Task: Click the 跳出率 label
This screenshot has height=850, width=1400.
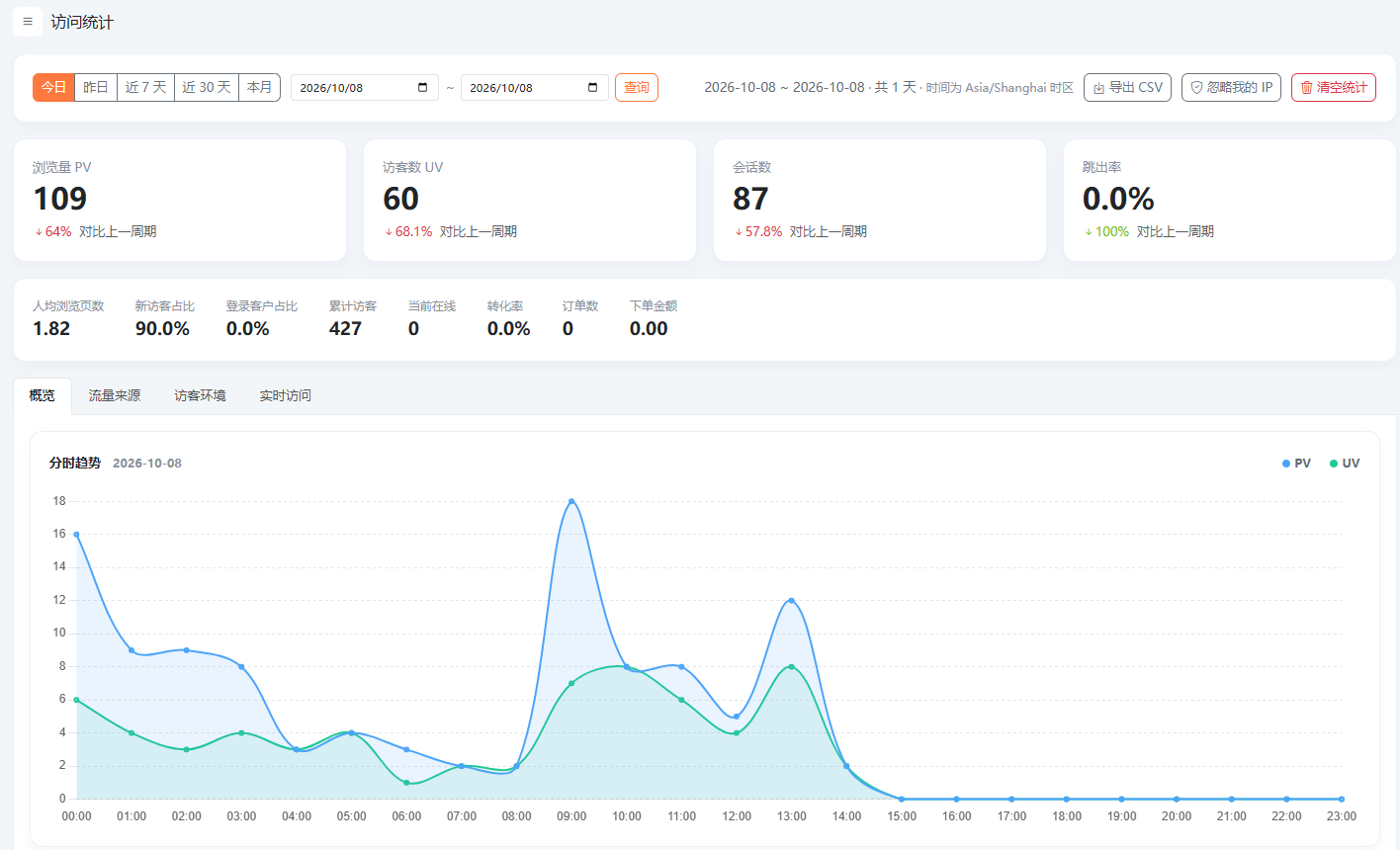Action: click(x=1101, y=167)
